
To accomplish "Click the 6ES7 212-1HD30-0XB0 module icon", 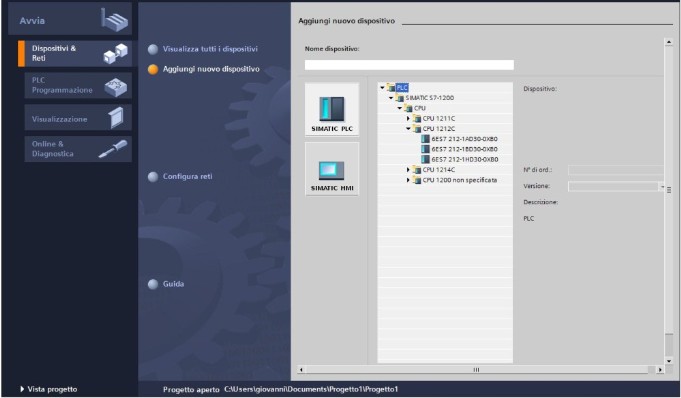I will (x=425, y=159).
